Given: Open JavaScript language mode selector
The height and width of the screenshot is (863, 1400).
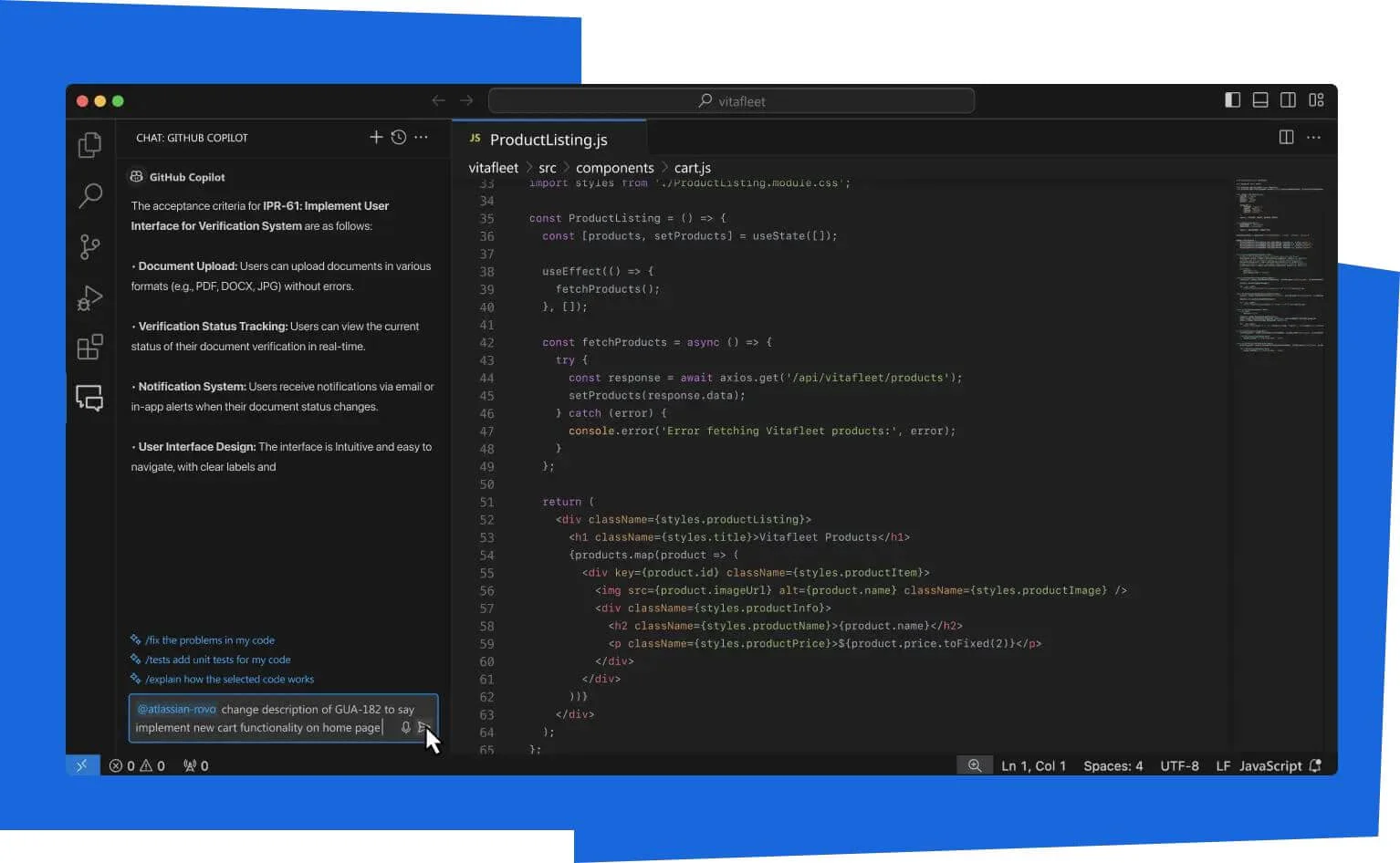Looking at the screenshot, I should click(1269, 766).
